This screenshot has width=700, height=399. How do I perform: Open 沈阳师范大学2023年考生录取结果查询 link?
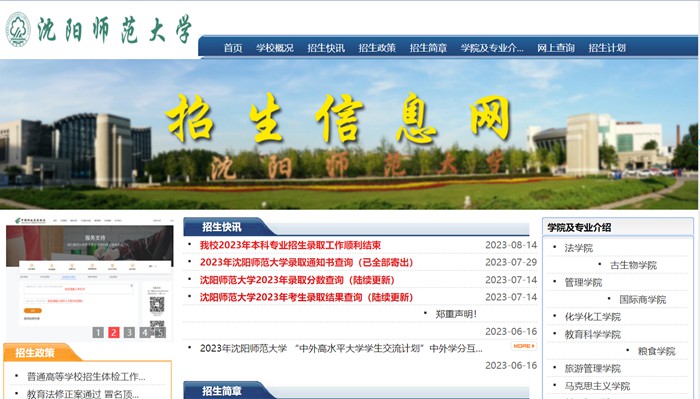pyautogui.click(x=306, y=297)
